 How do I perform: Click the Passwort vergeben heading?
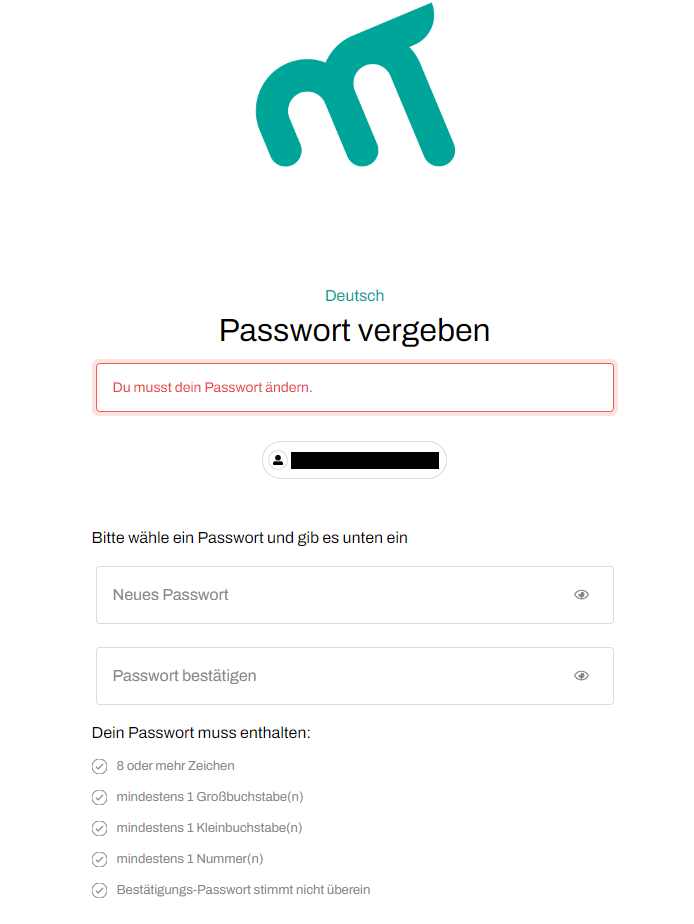(354, 330)
